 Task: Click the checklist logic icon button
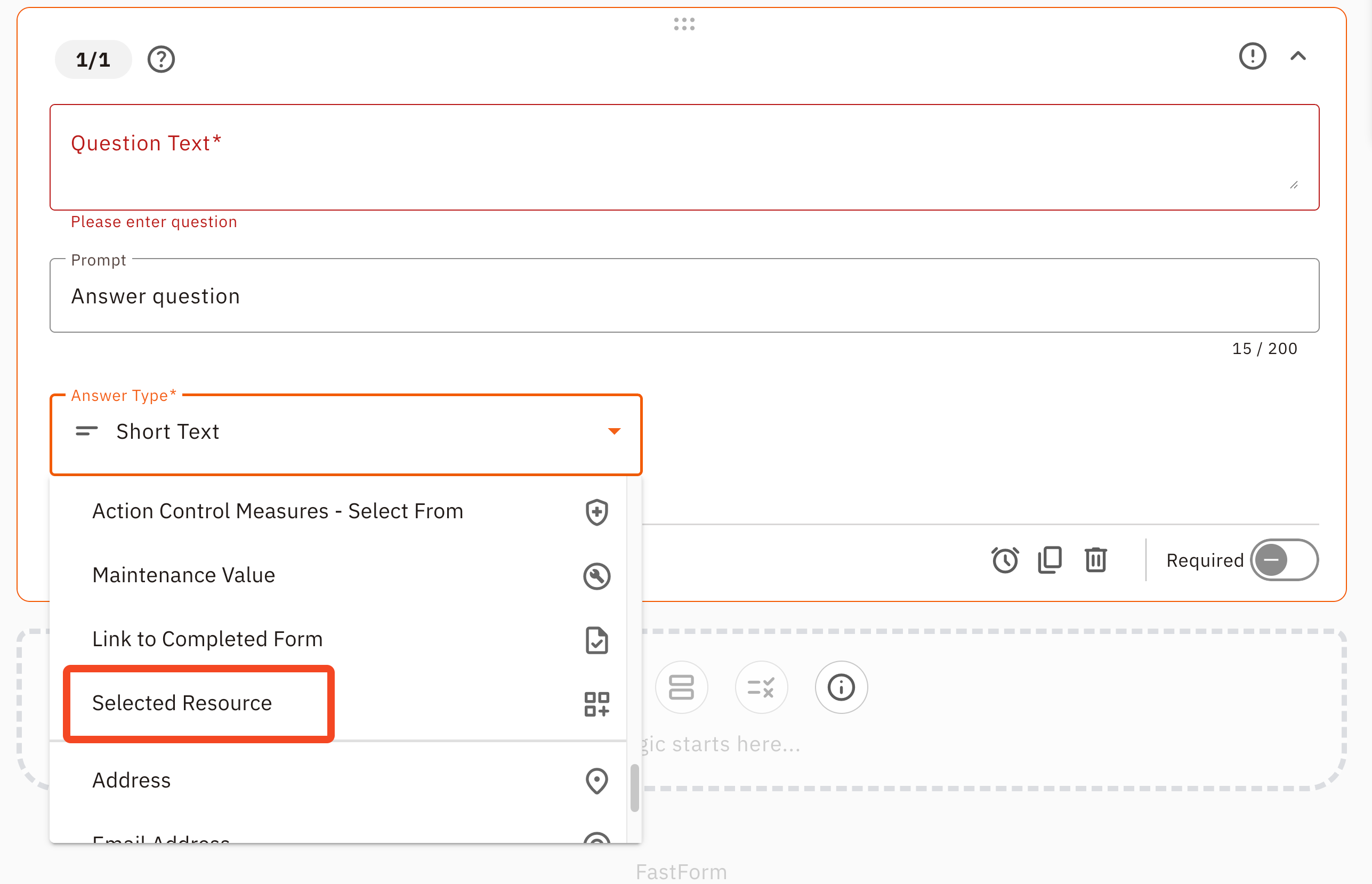(x=762, y=687)
